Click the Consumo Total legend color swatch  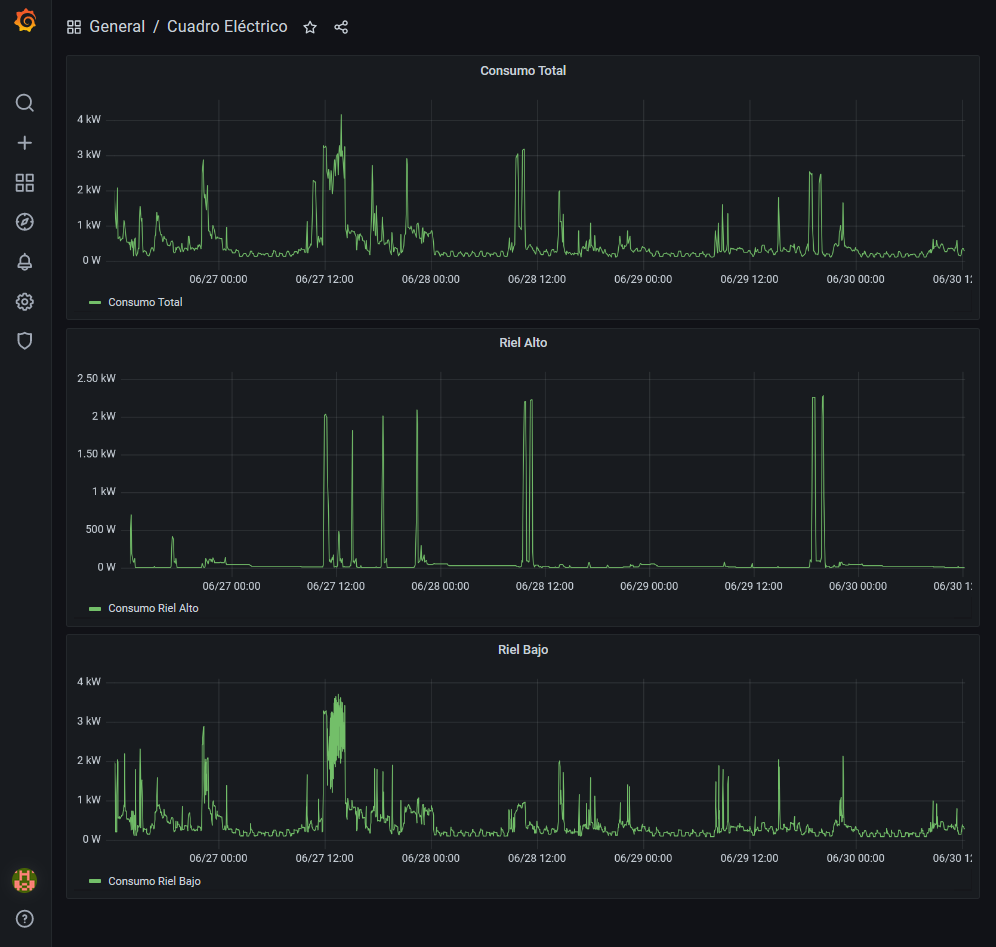click(95, 303)
